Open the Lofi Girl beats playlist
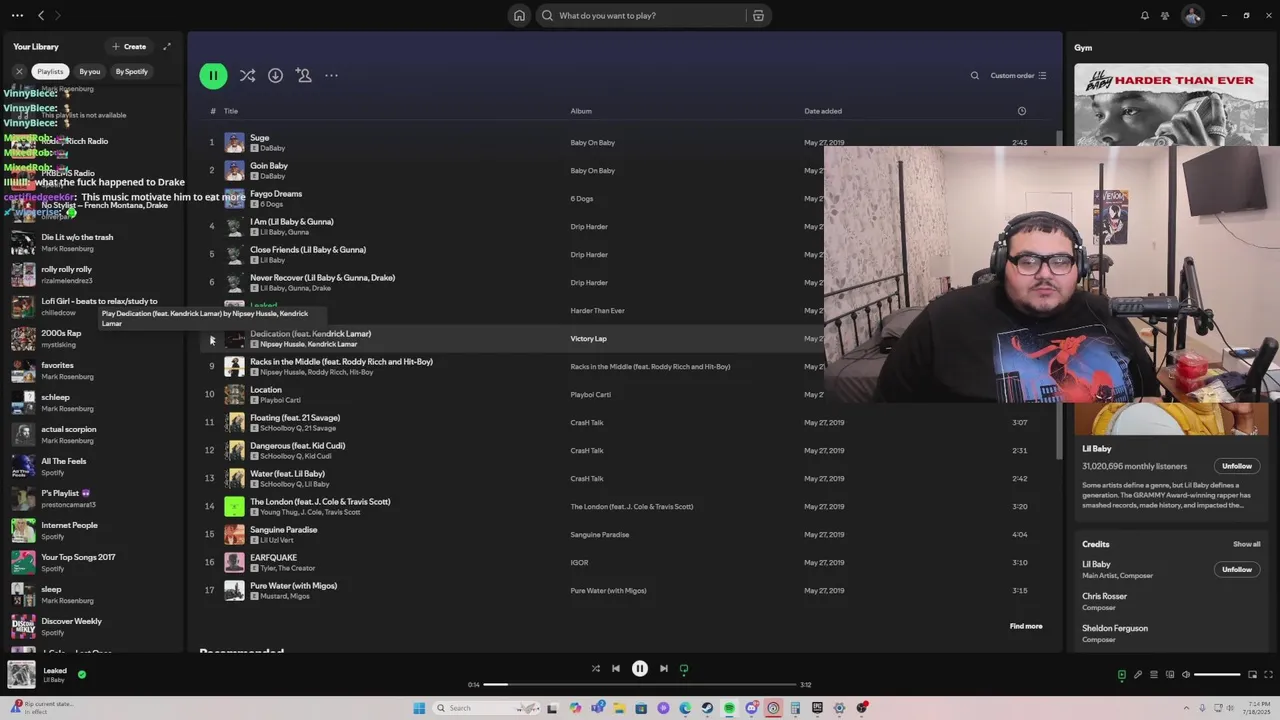 (94, 307)
